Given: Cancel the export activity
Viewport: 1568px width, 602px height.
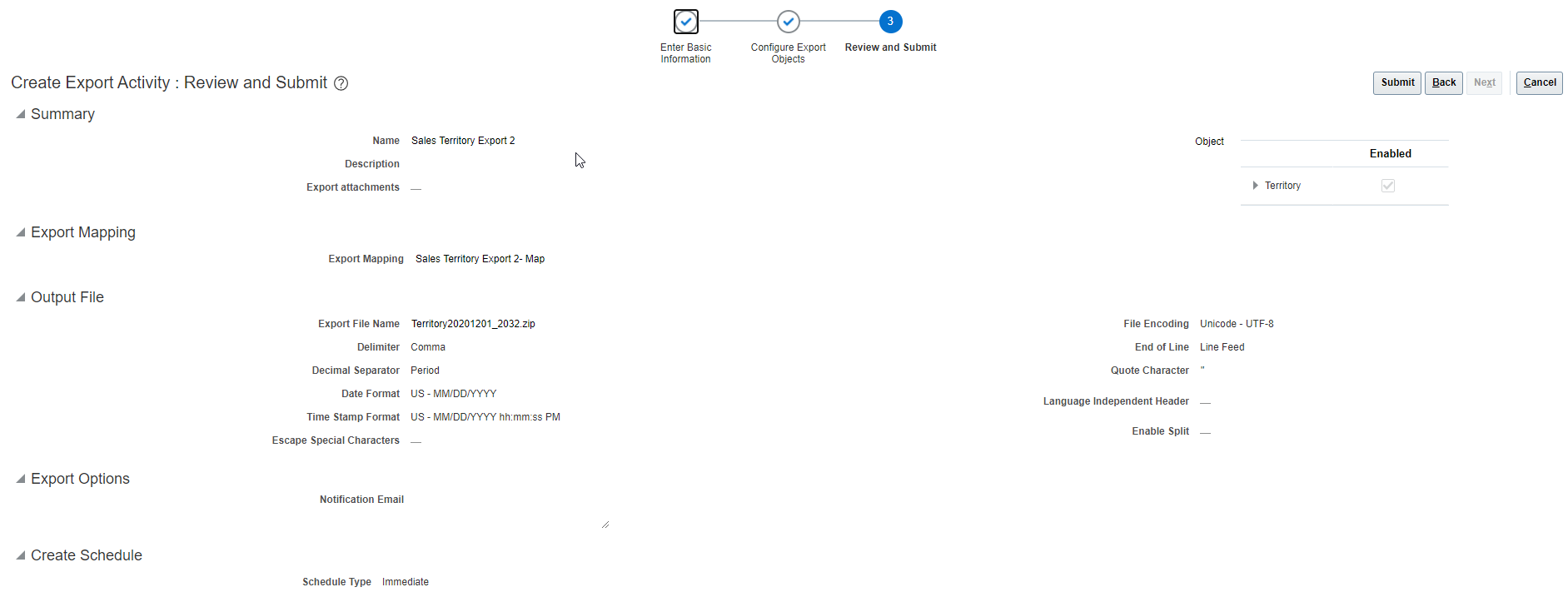Looking at the screenshot, I should point(1540,83).
